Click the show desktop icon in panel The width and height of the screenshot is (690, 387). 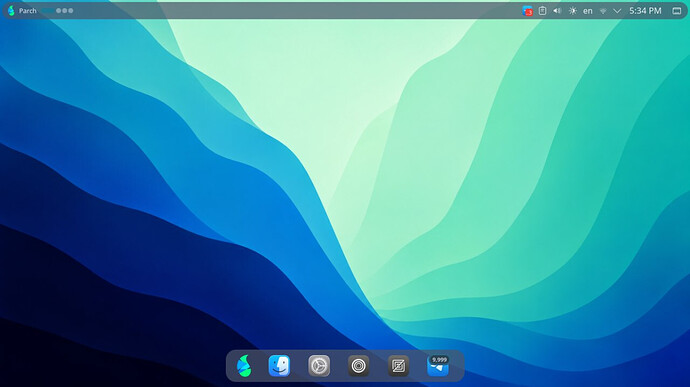(677, 11)
